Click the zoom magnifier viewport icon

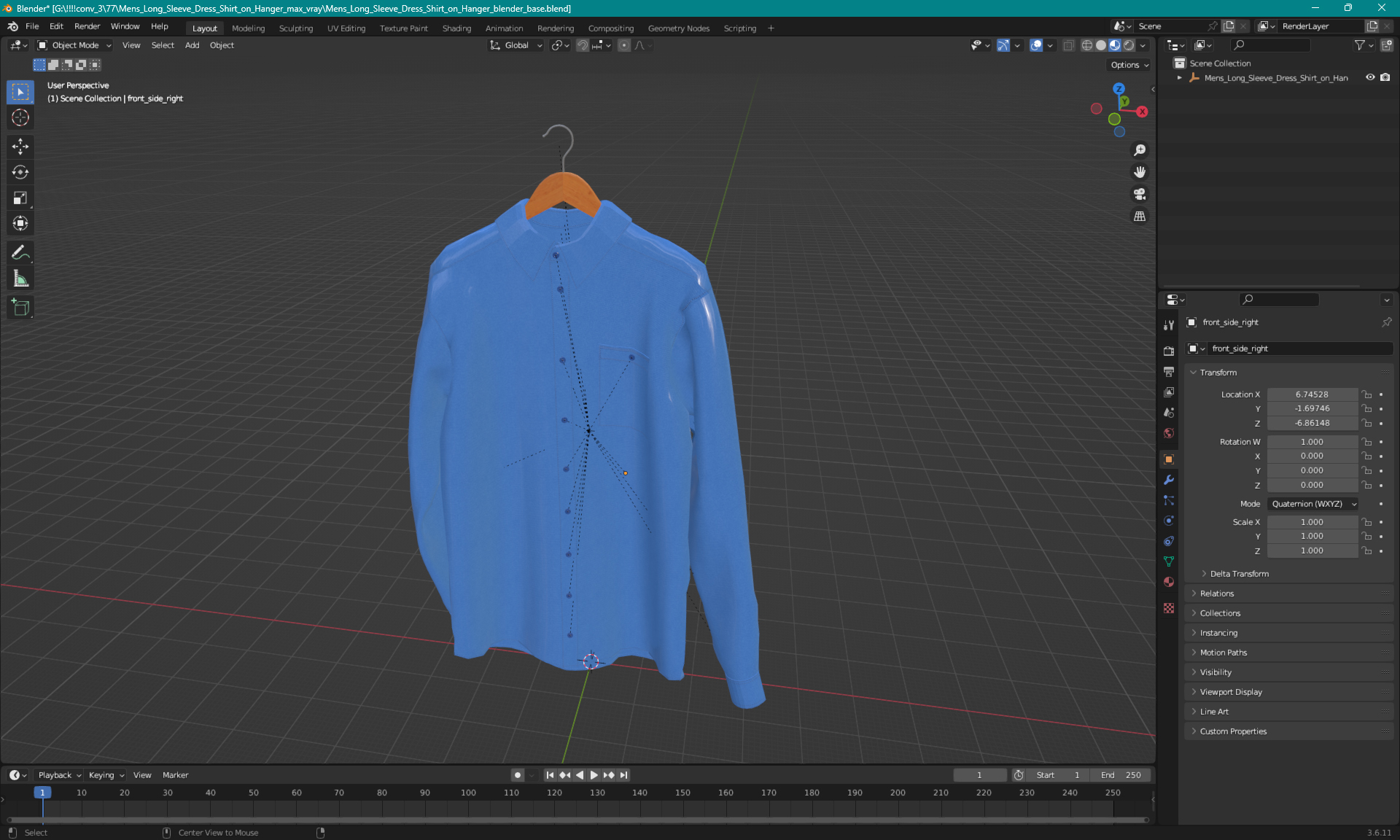tap(1139, 150)
